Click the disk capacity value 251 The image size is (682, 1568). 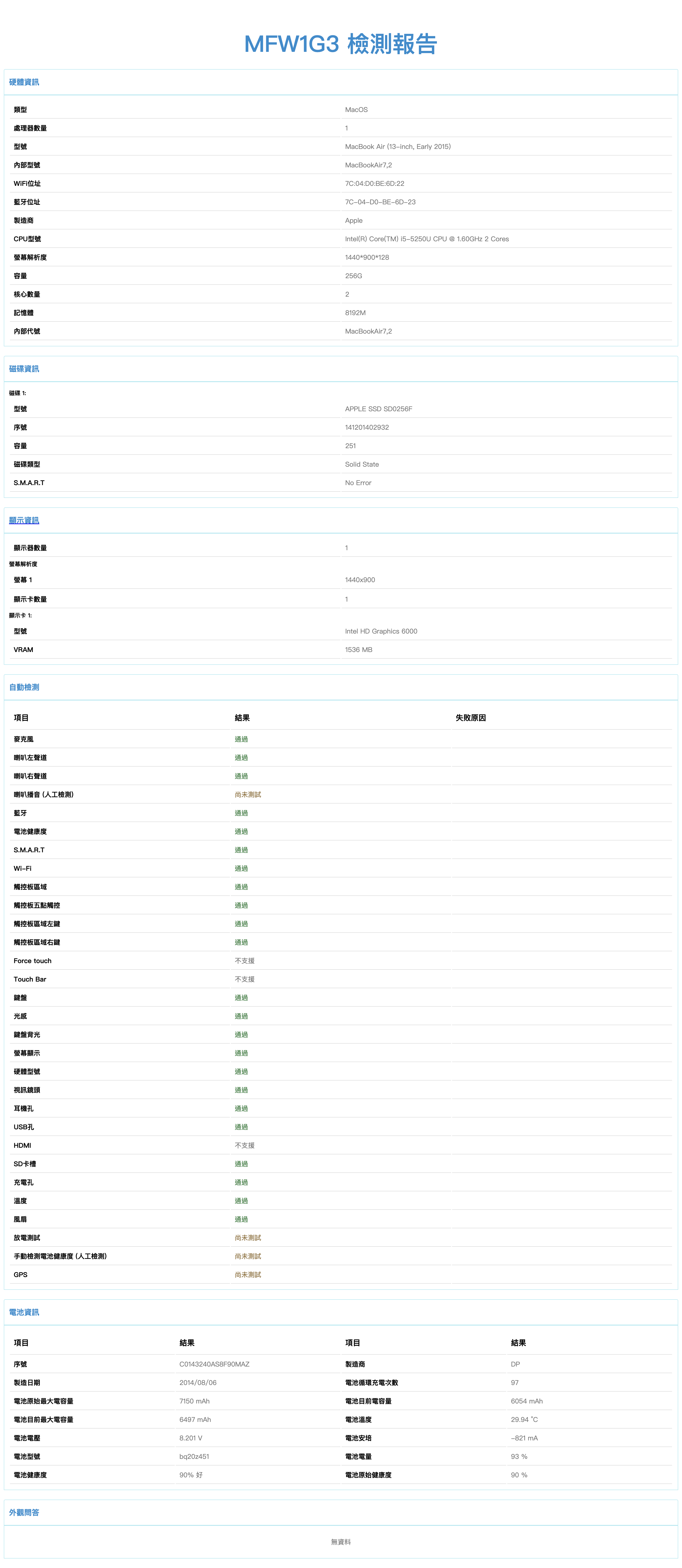click(x=350, y=446)
